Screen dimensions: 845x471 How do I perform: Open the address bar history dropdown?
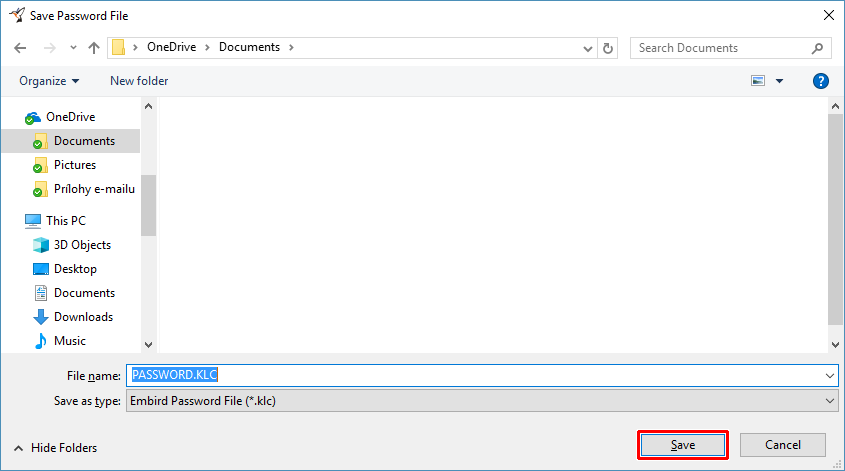[x=588, y=49]
